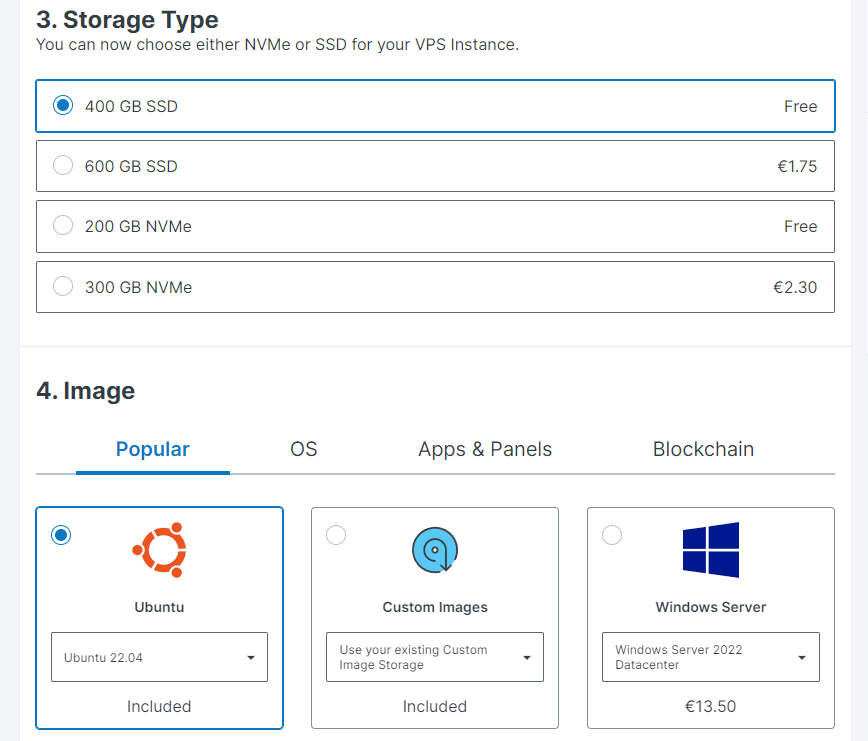Click the Ubuntu logo icon
Screen dimensions: 868x741
(159, 550)
